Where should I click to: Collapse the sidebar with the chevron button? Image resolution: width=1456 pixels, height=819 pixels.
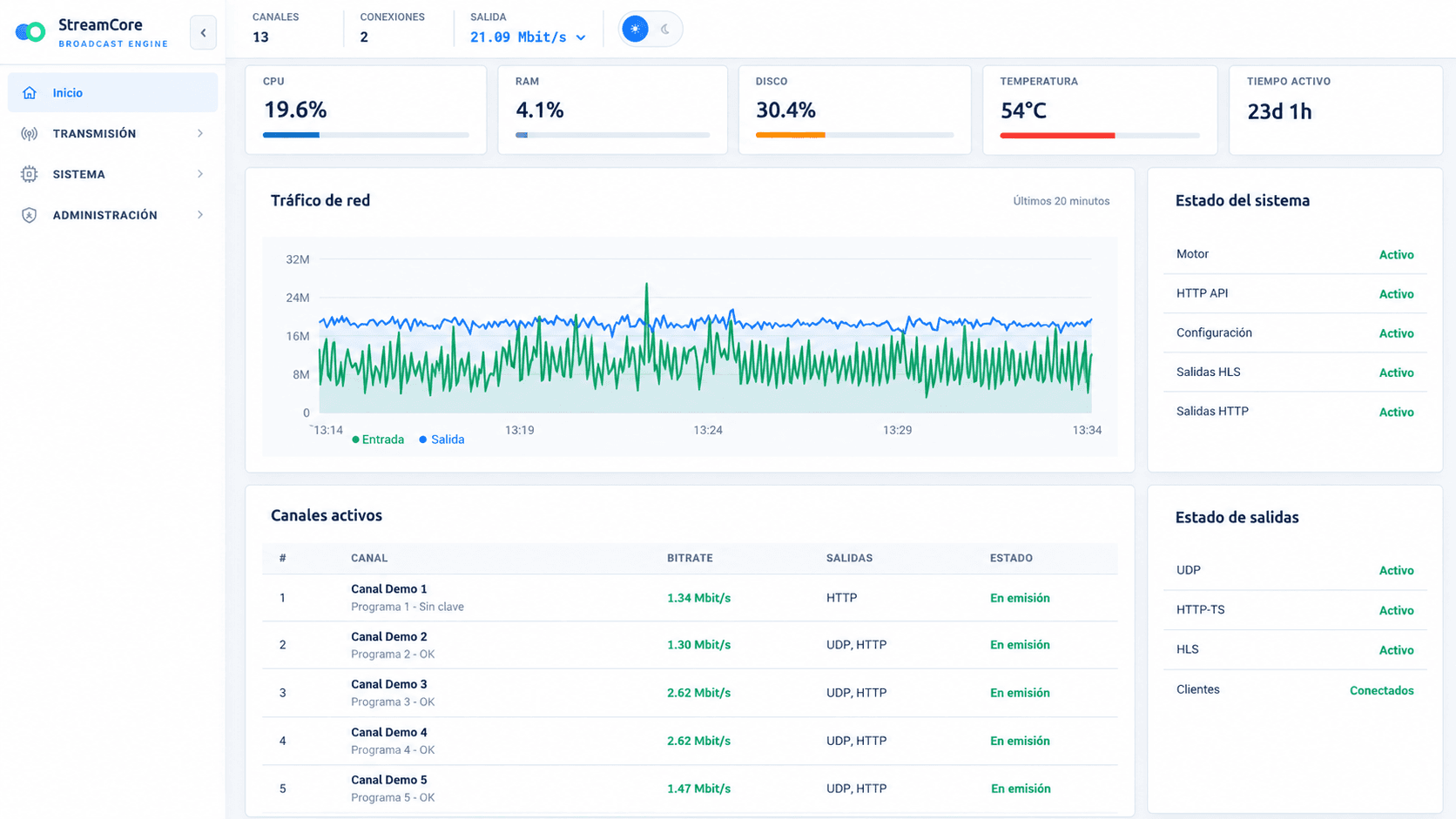click(x=203, y=33)
